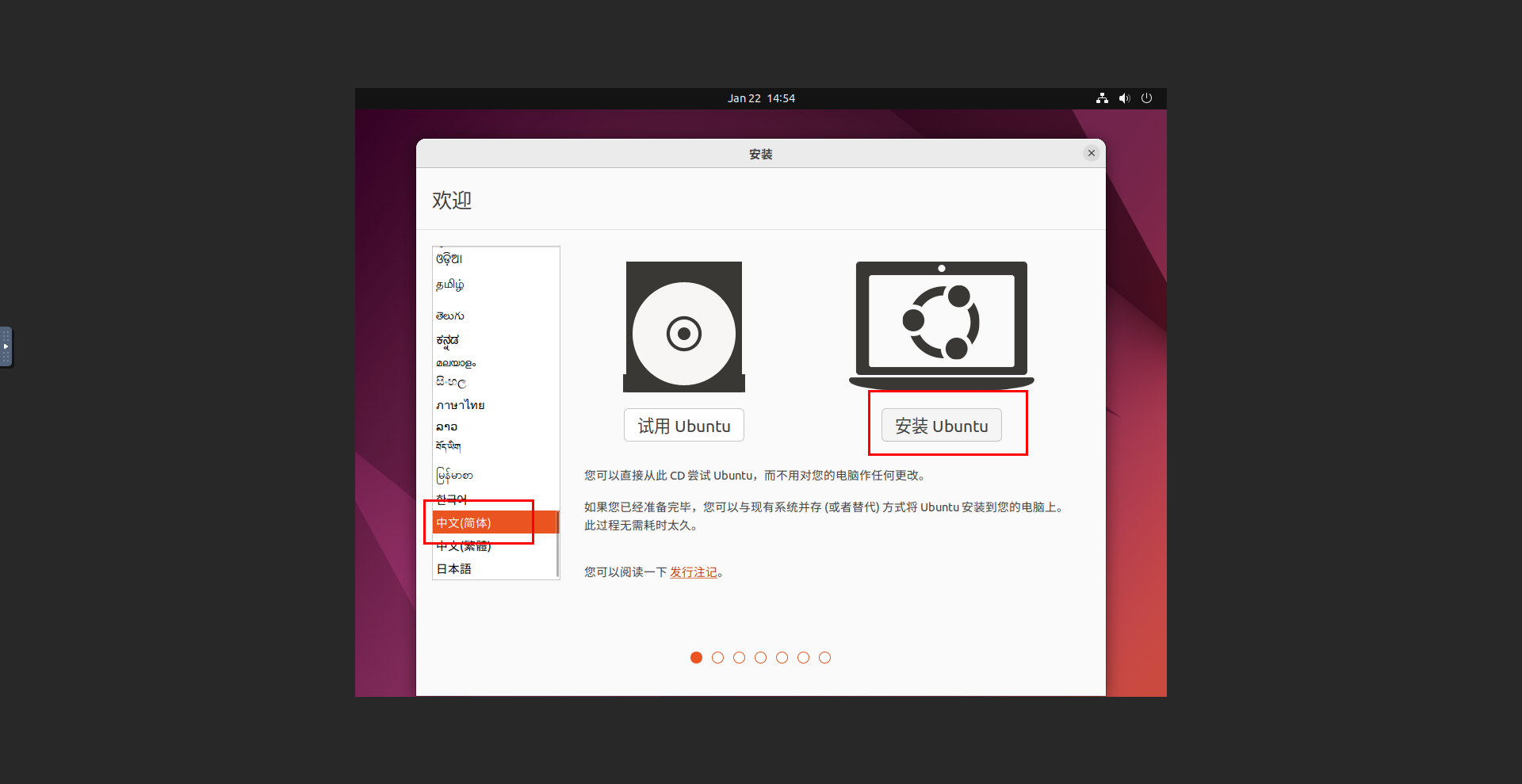
Task: Click the first filled orange progress dot
Action: click(696, 658)
